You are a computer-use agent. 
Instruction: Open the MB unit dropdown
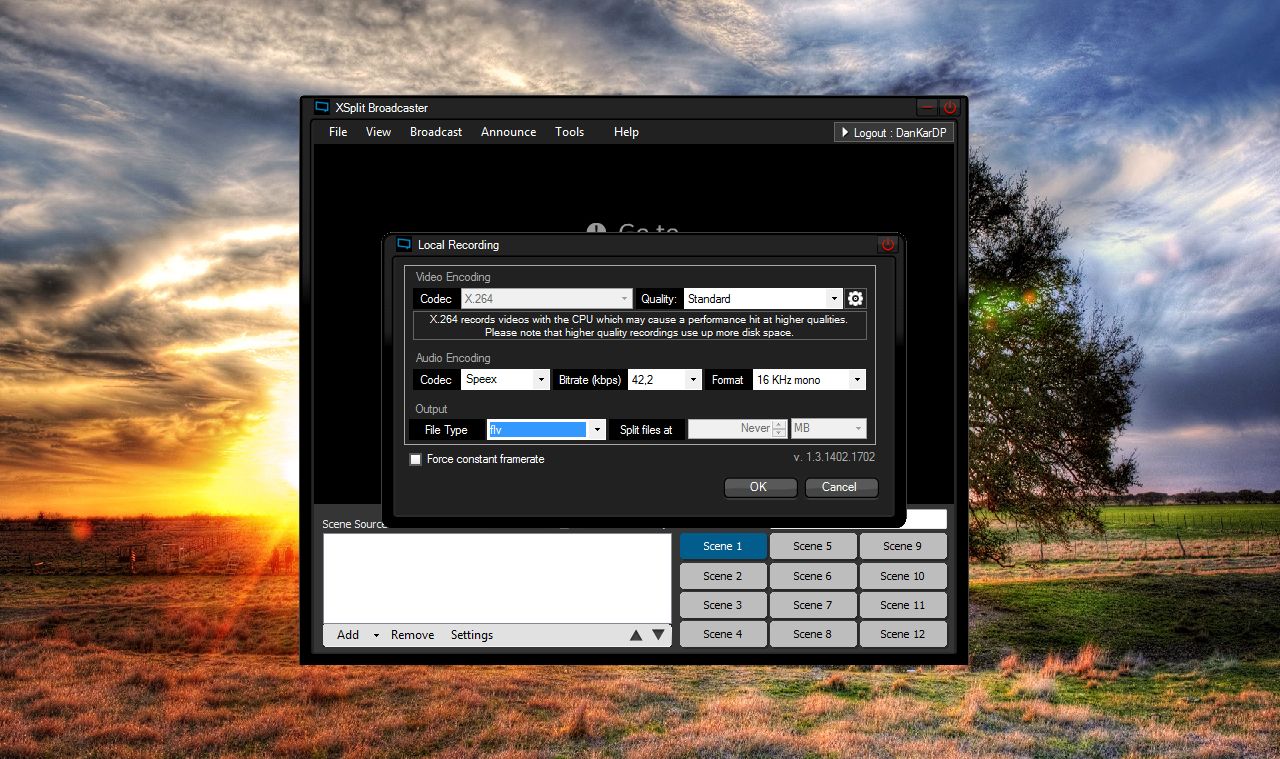[828, 428]
